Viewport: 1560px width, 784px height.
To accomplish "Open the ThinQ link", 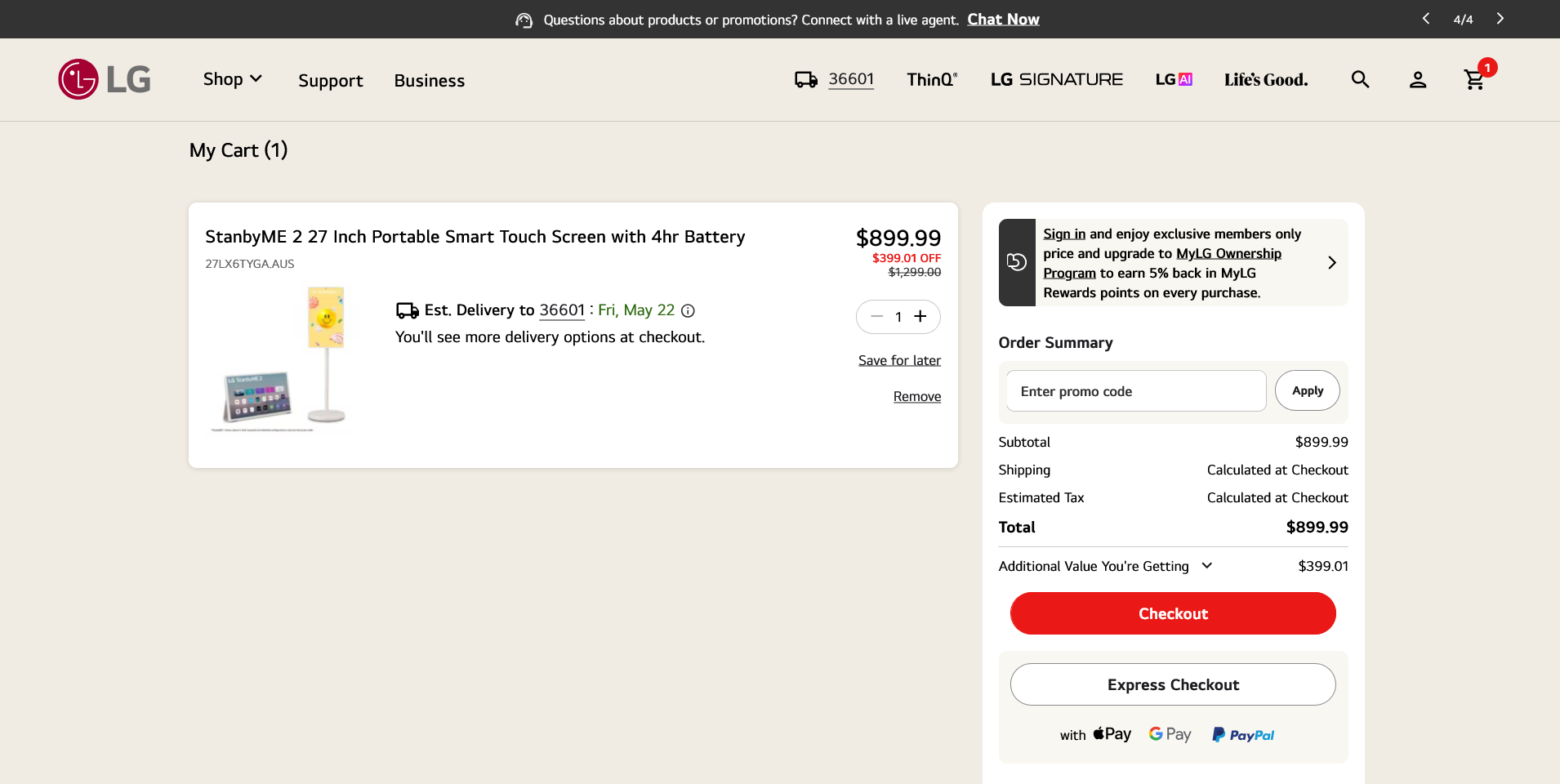I will pyautogui.click(x=932, y=79).
